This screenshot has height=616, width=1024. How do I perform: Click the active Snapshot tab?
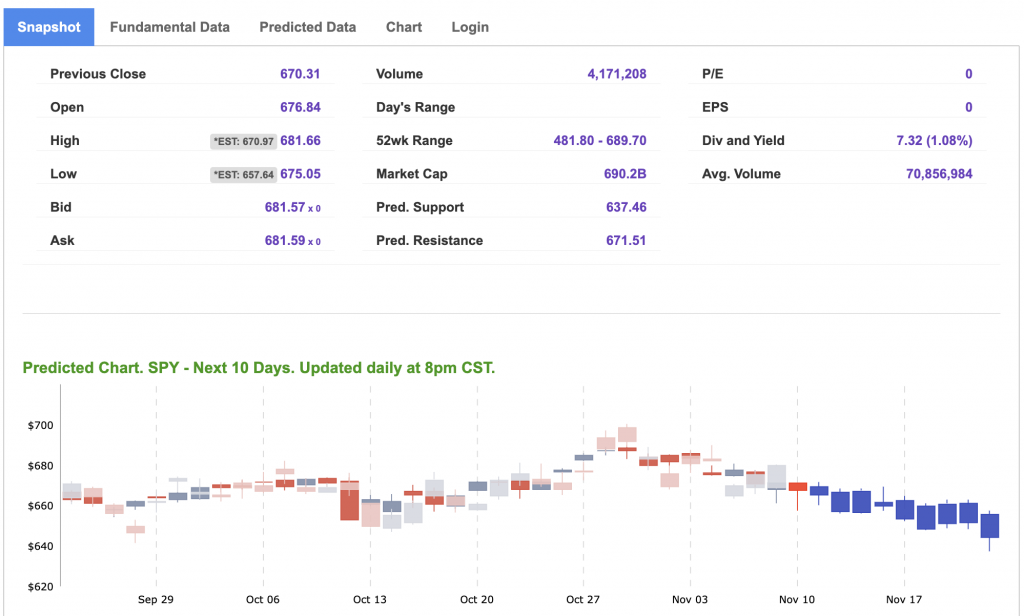coord(49,27)
